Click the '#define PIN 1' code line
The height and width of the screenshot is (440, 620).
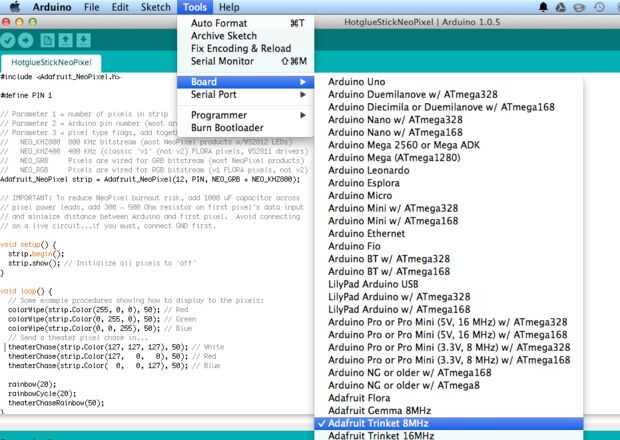[x=26, y=96]
